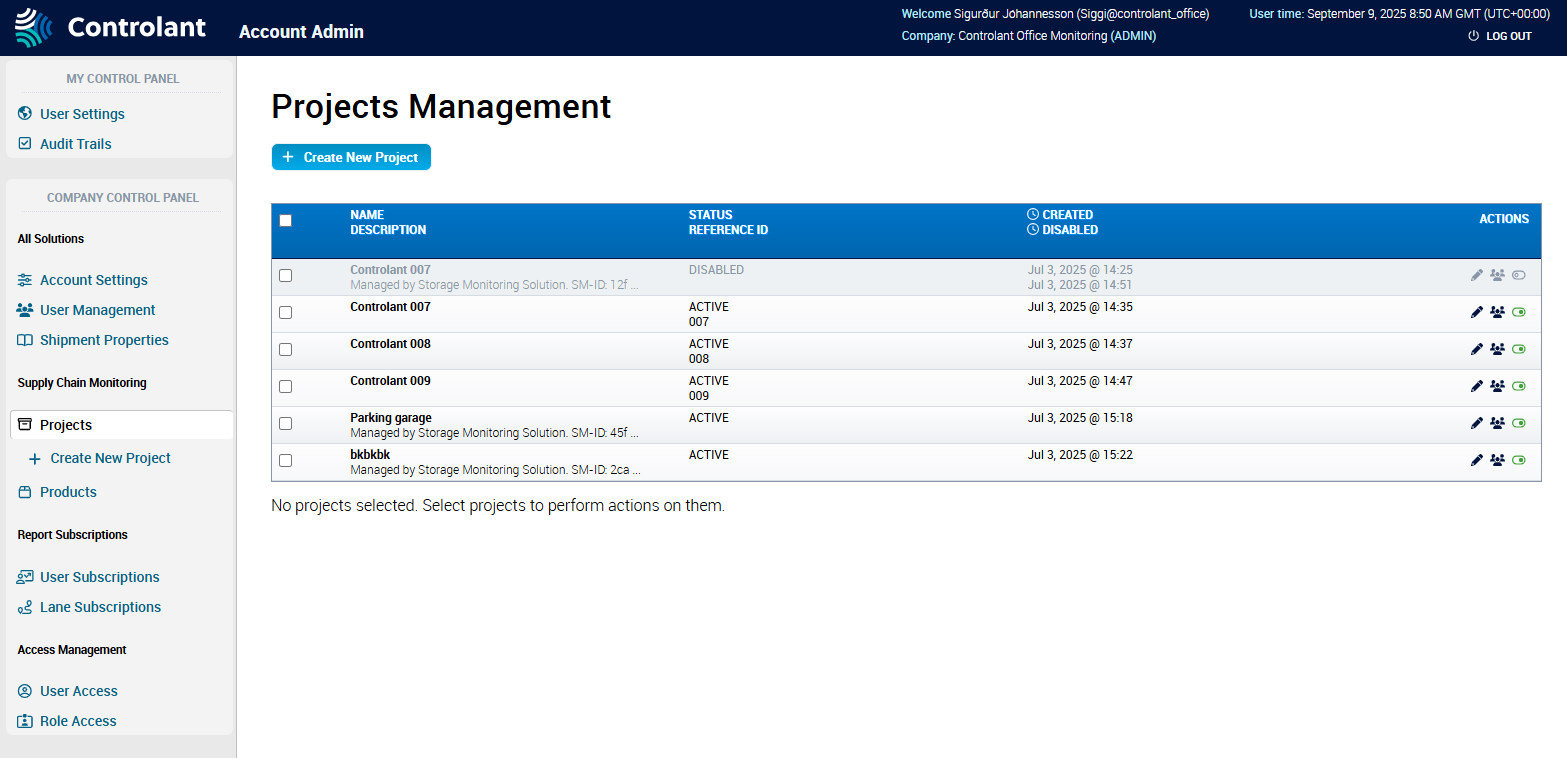This screenshot has height=758, width=1567.
Task: Tick checkbox for active Controlant 007 row
Action: coord(285,312)
